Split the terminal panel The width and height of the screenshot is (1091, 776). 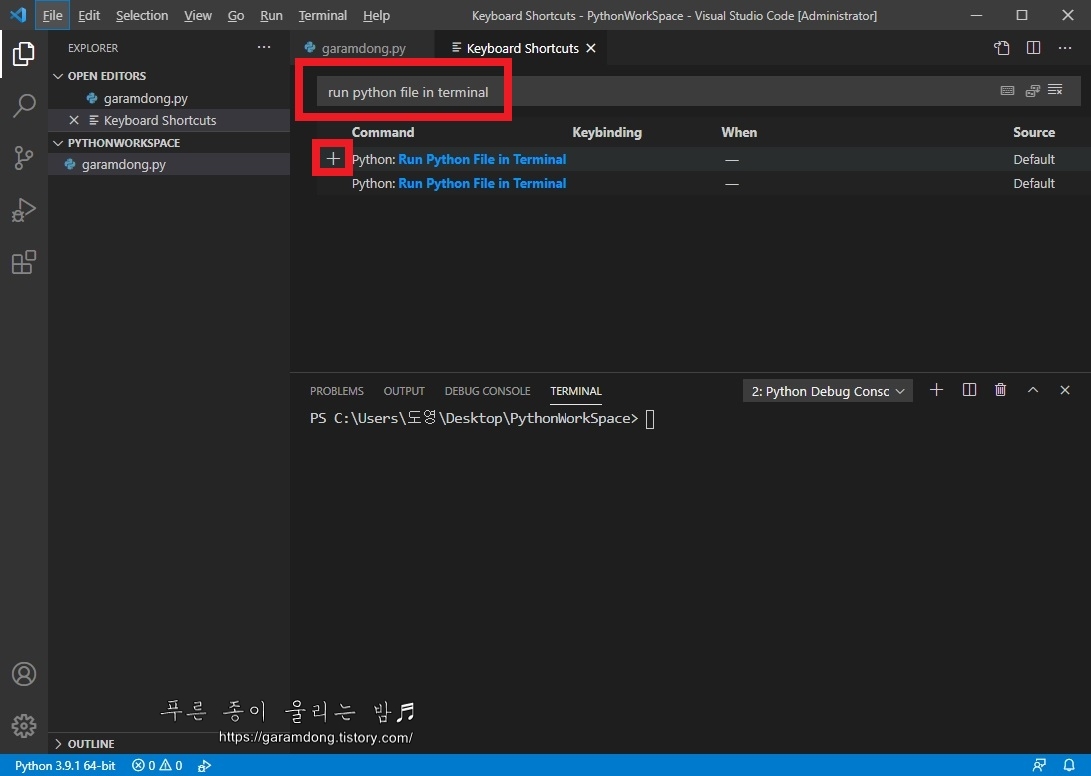[x=969, y=390]
